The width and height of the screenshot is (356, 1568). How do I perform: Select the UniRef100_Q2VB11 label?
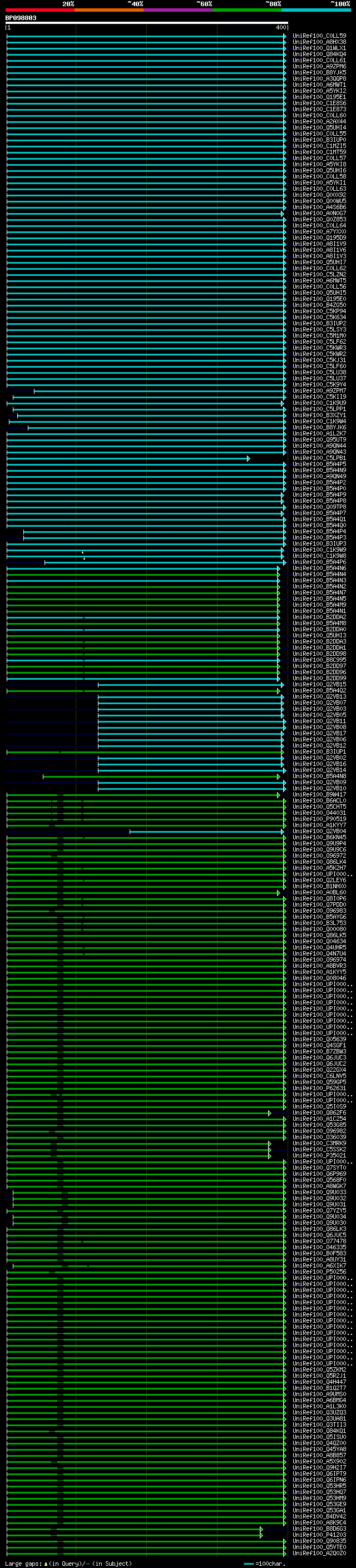coord(319,721)
